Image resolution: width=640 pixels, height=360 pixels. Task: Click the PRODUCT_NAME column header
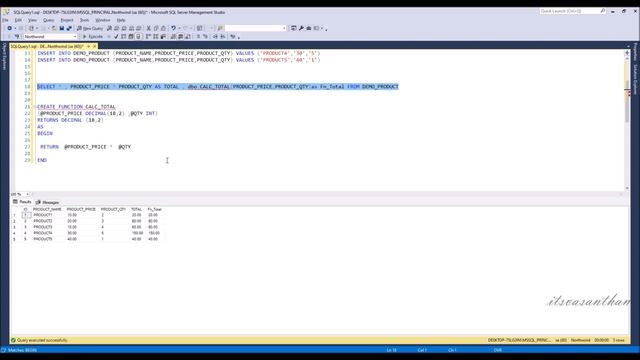click(47, 209)
